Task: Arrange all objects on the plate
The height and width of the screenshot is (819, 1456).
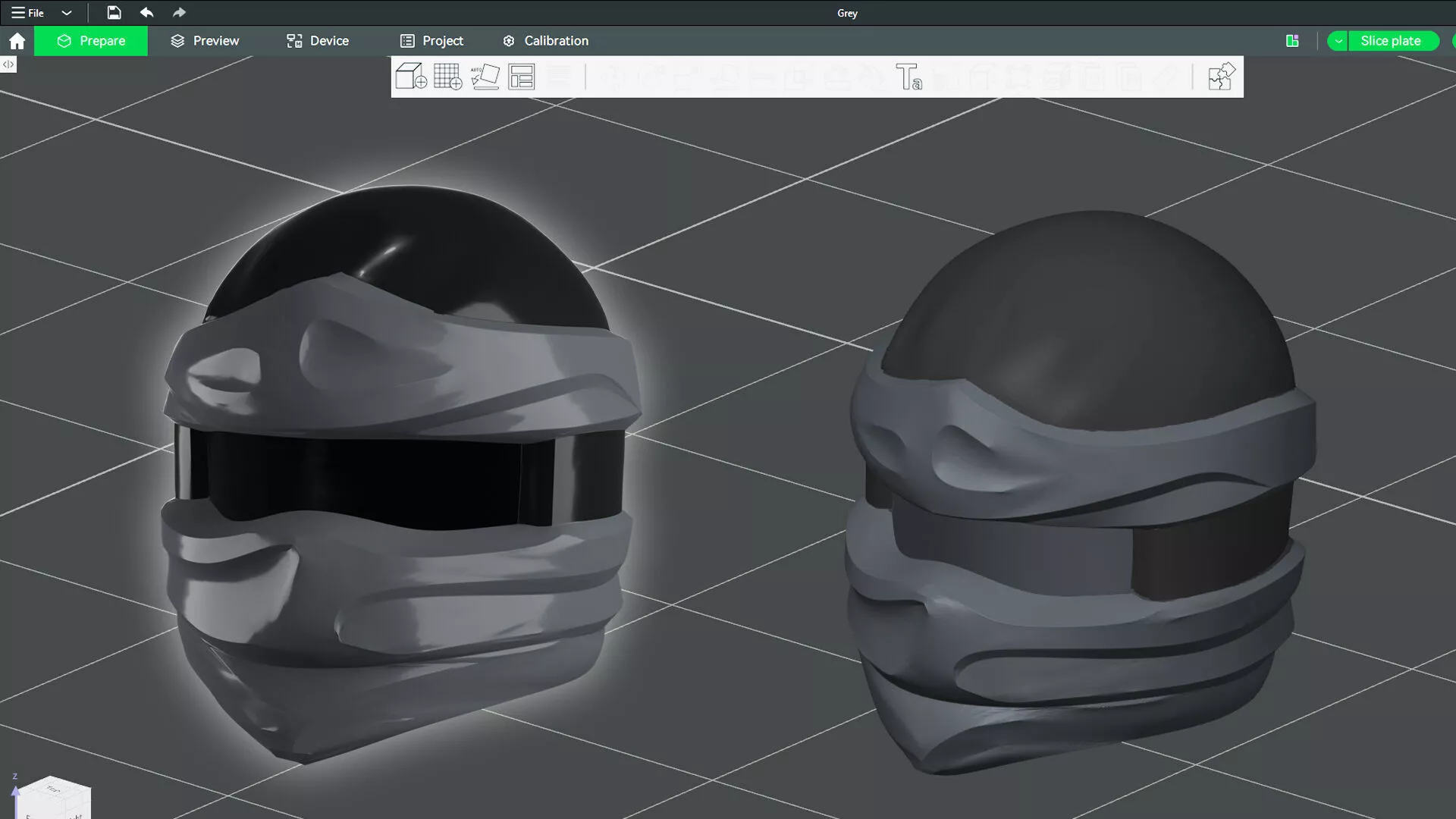Action: click(x=522, y=77)
